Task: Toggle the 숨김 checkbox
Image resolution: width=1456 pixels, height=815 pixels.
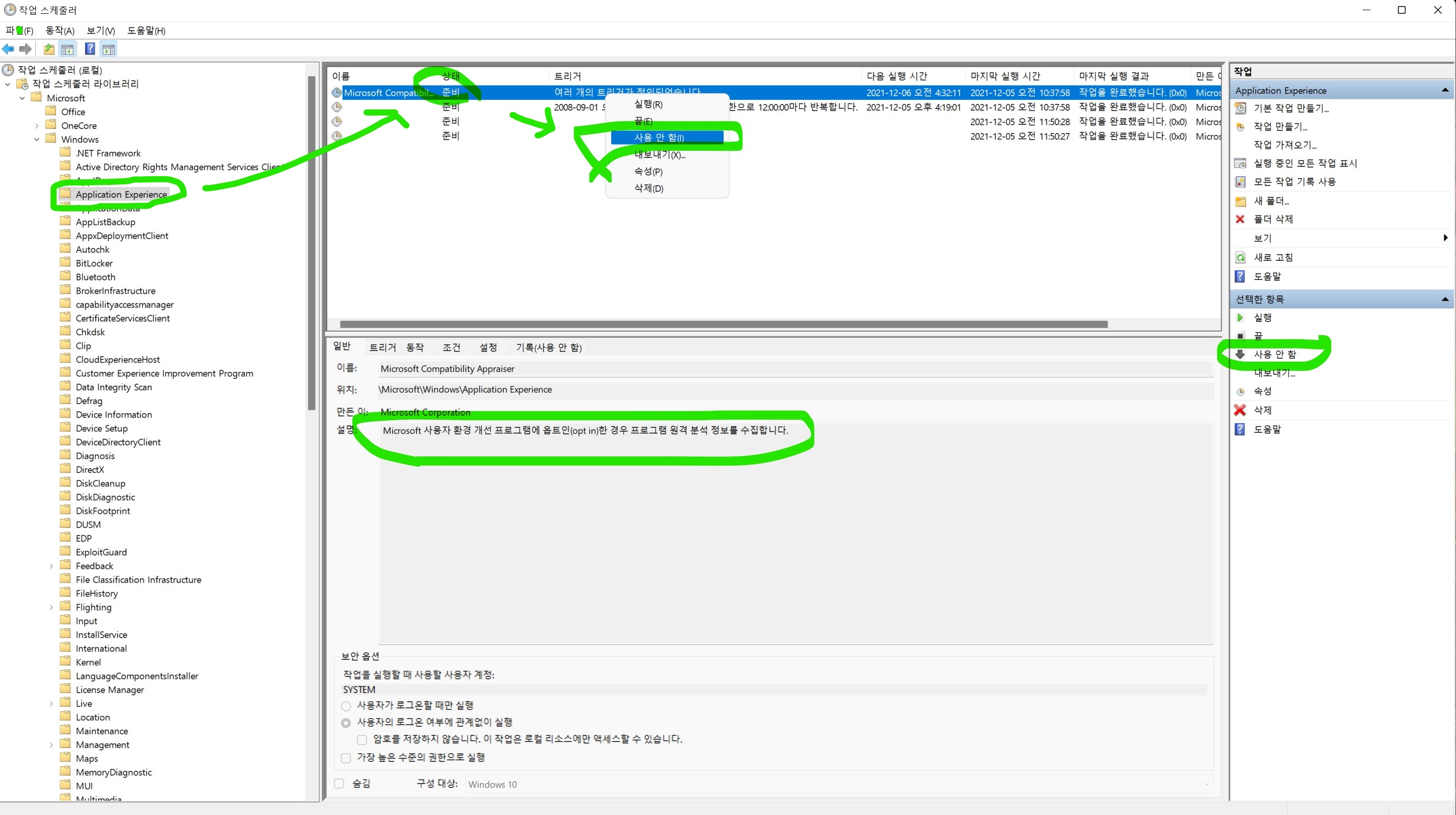Action: (x=339, y=784)
